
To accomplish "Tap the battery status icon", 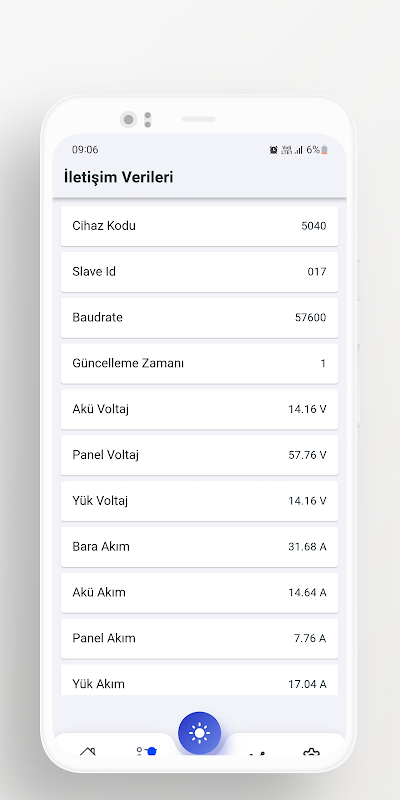I will coord(324,150).
